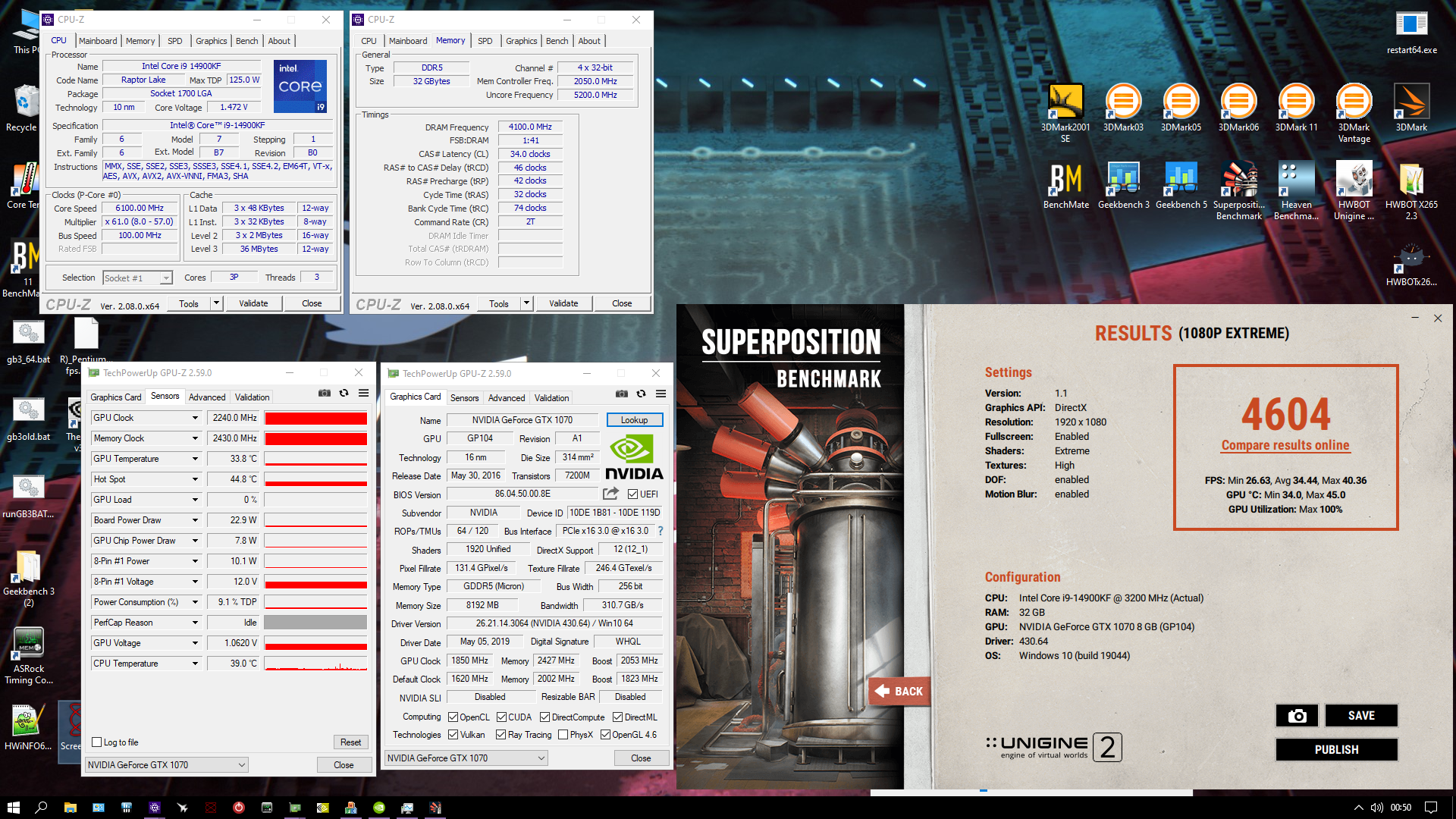Toggle OpenCL checkbox in GPU-Z

pos(453,717)
